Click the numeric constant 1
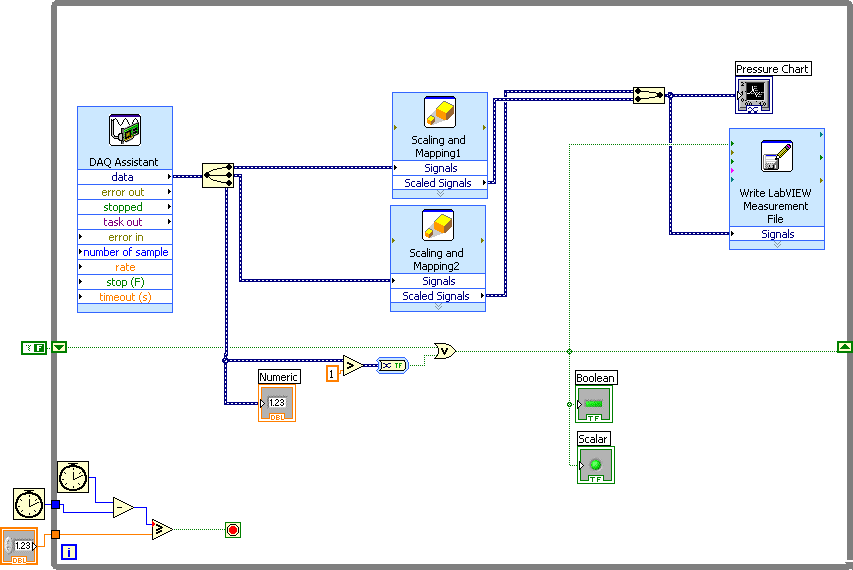Screen dimensions: 853x570 (332, 373)
